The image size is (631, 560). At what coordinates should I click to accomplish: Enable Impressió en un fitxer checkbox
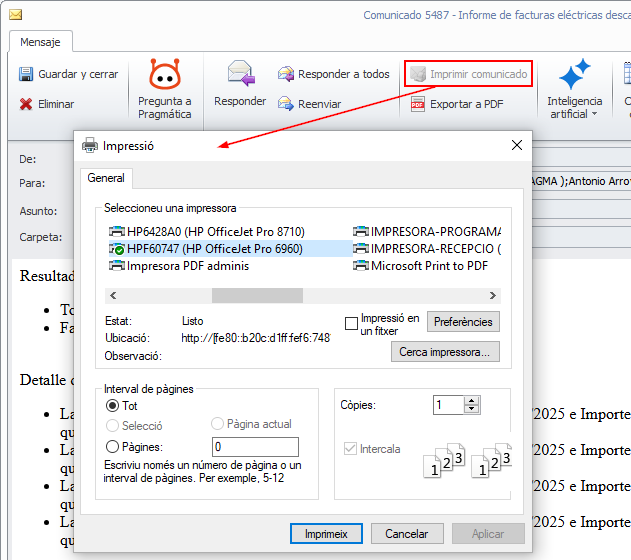[x=351, y=323]
